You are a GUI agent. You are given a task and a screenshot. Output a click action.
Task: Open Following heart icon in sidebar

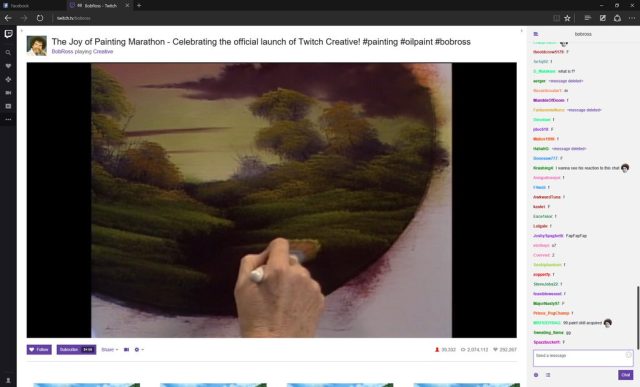(x=8, y=66)
